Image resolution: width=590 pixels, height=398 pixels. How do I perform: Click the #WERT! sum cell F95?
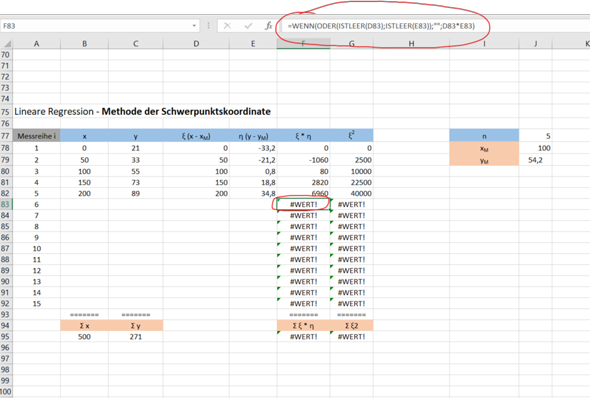coord(303,336)
